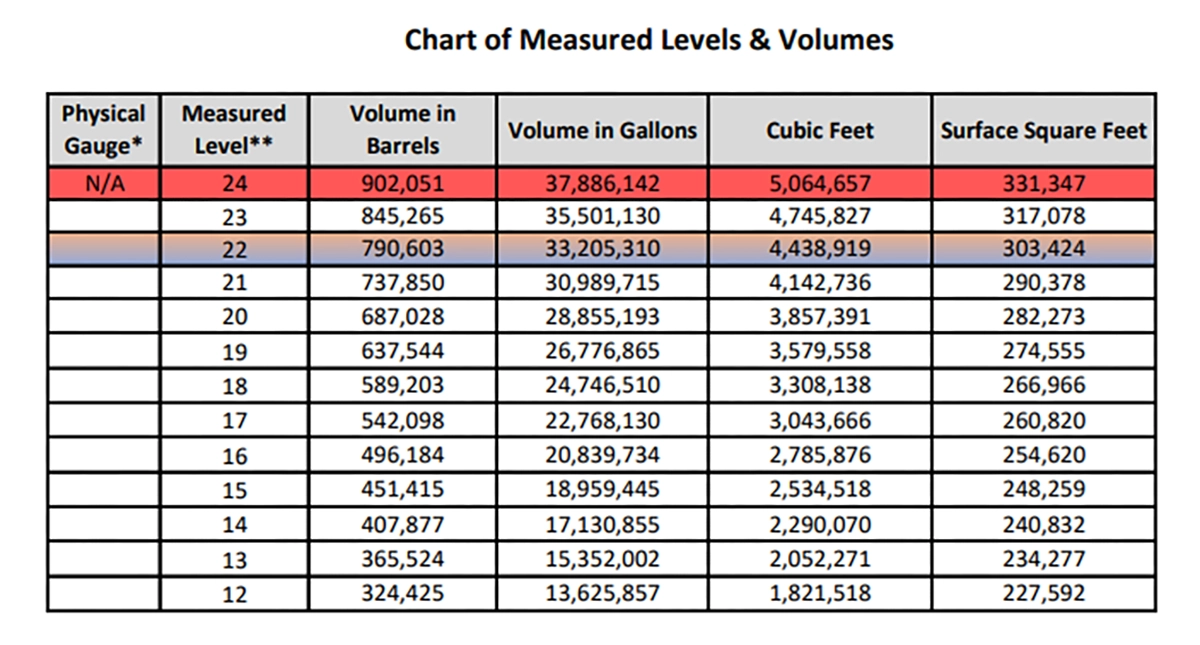This screenshot has width=1200, height=645.
Task: Click surface square feet value '240,832'
Action: tap(1044, 524)
